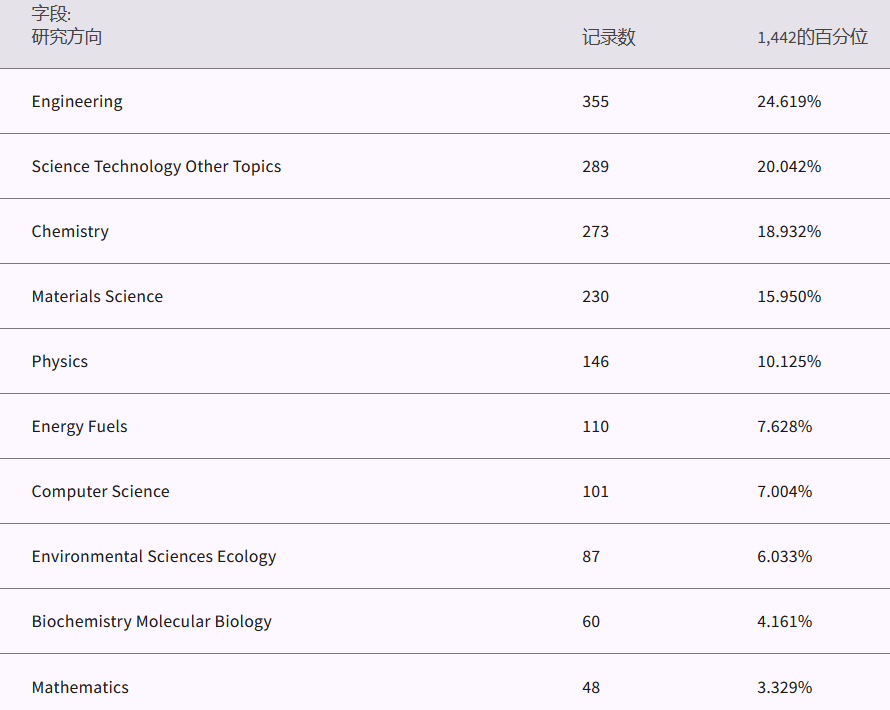Click the Chemistry research area label
The height and width of the screenshot is (710, 890).
(x=70, y=232)
